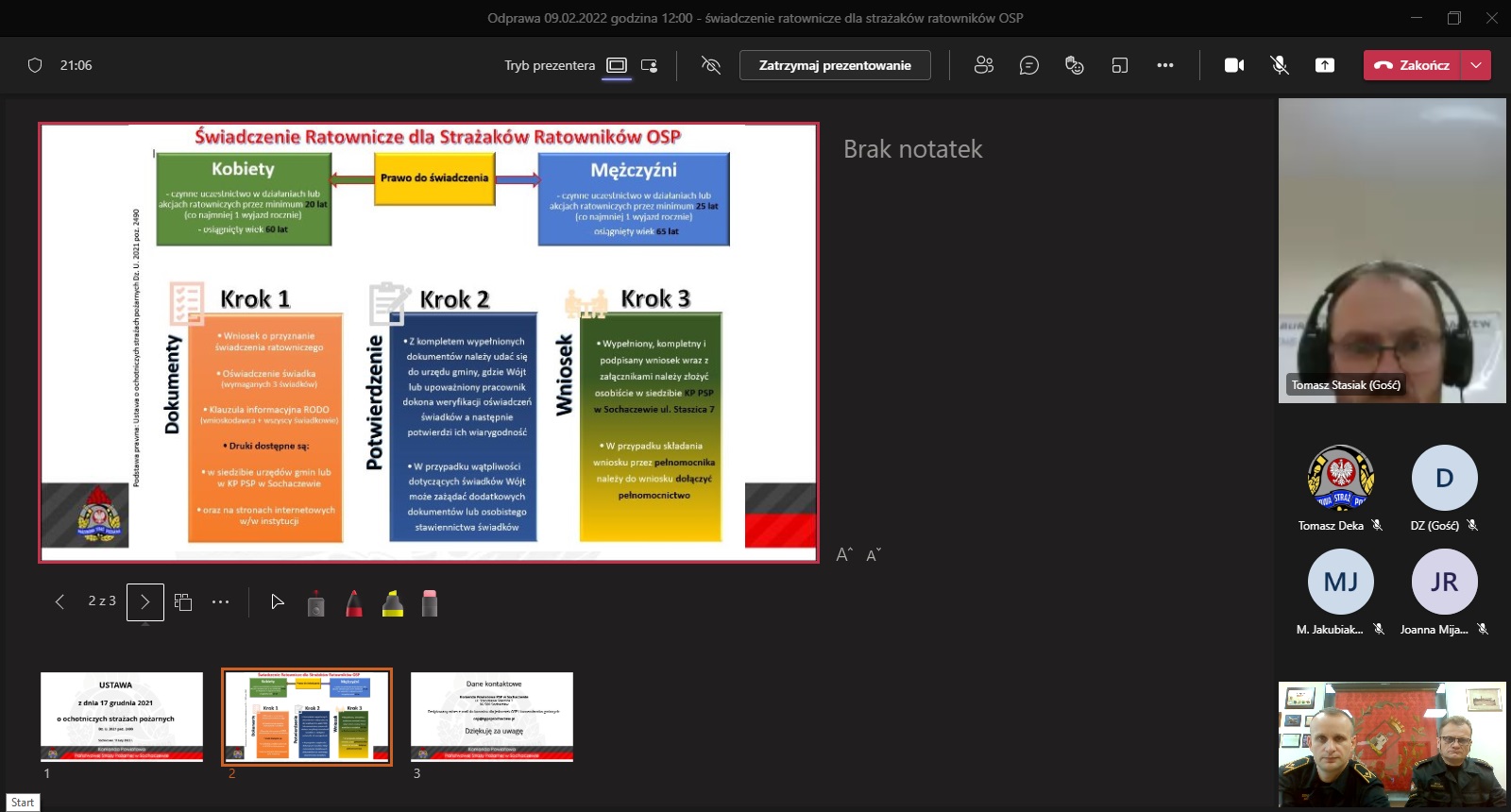Image resolution: width=1511 pixels, height=812 pixels.
Task: Toggle the camera on or off
Action: [1233, 65]
